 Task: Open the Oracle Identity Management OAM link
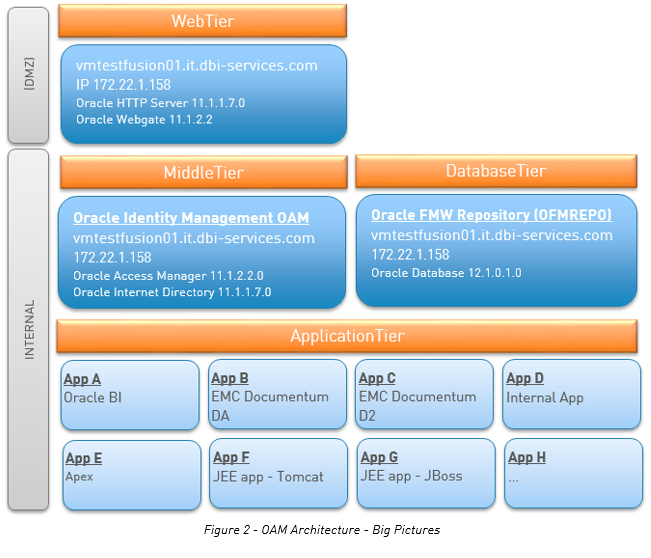click(191, 218)
